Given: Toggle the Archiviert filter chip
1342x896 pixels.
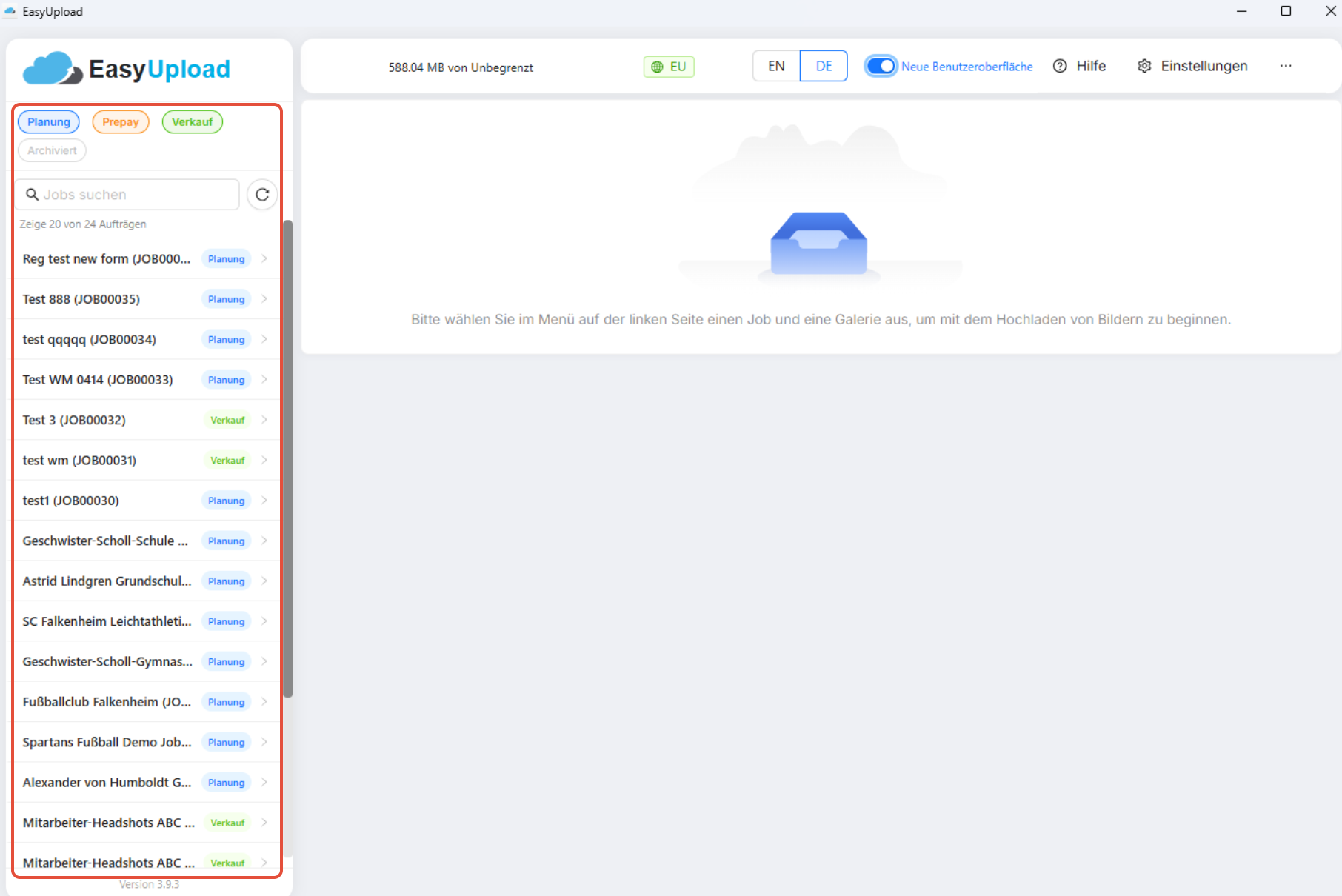Looking at the screenshot, I should [52, 150].
